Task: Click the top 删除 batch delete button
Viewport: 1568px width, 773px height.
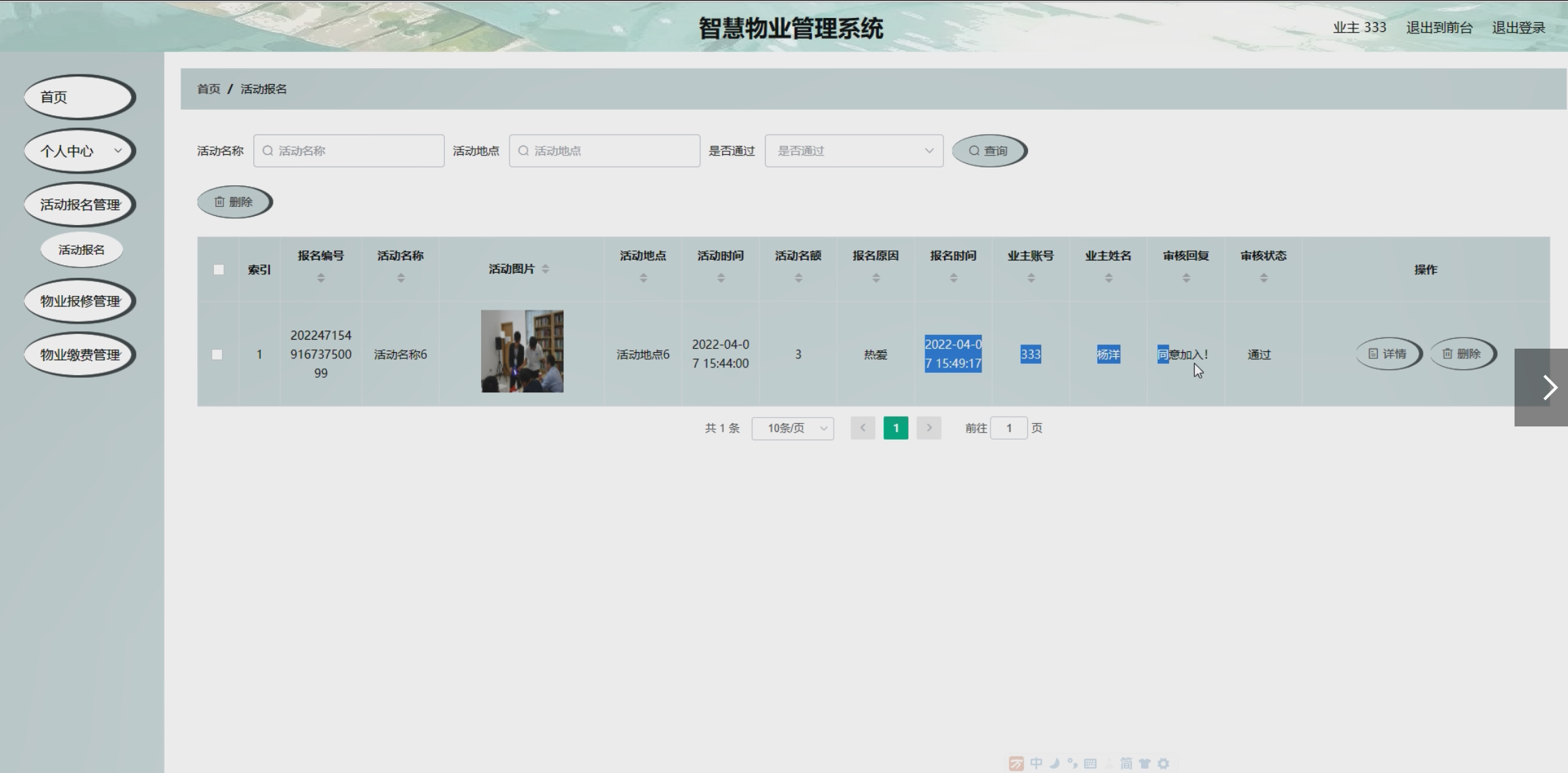Action: pos(234,202)
